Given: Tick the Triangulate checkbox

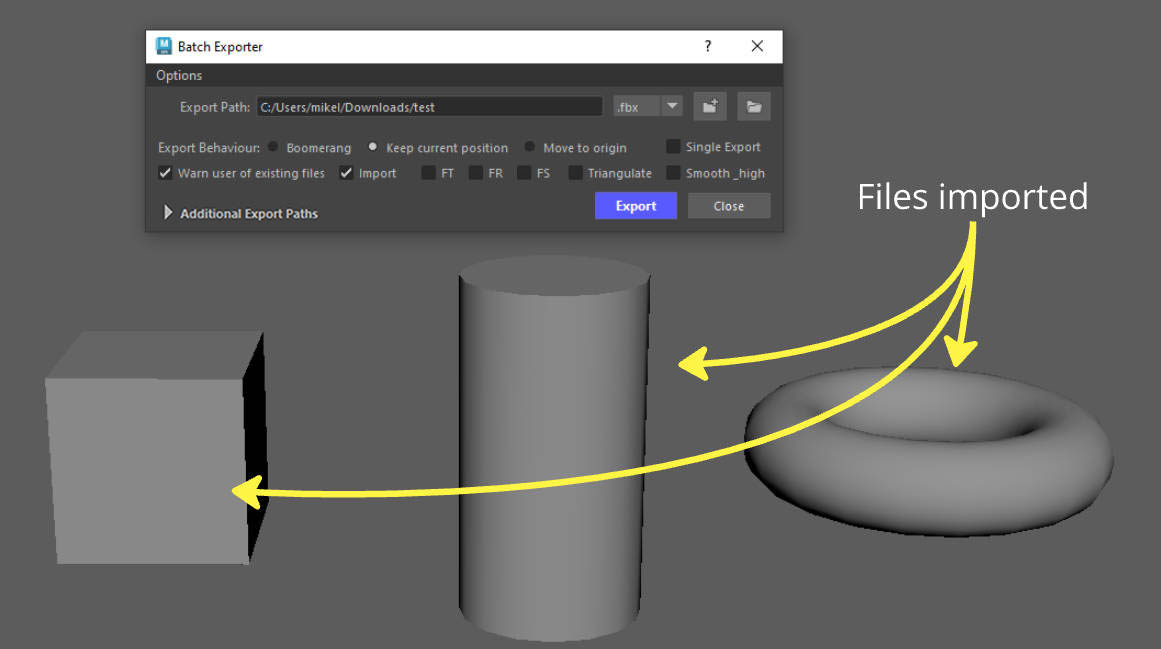Looking at the screenshot, I should (575, 172).
